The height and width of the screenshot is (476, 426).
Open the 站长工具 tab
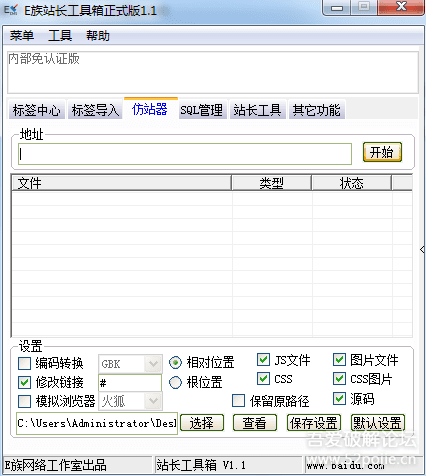coord(257,110)
